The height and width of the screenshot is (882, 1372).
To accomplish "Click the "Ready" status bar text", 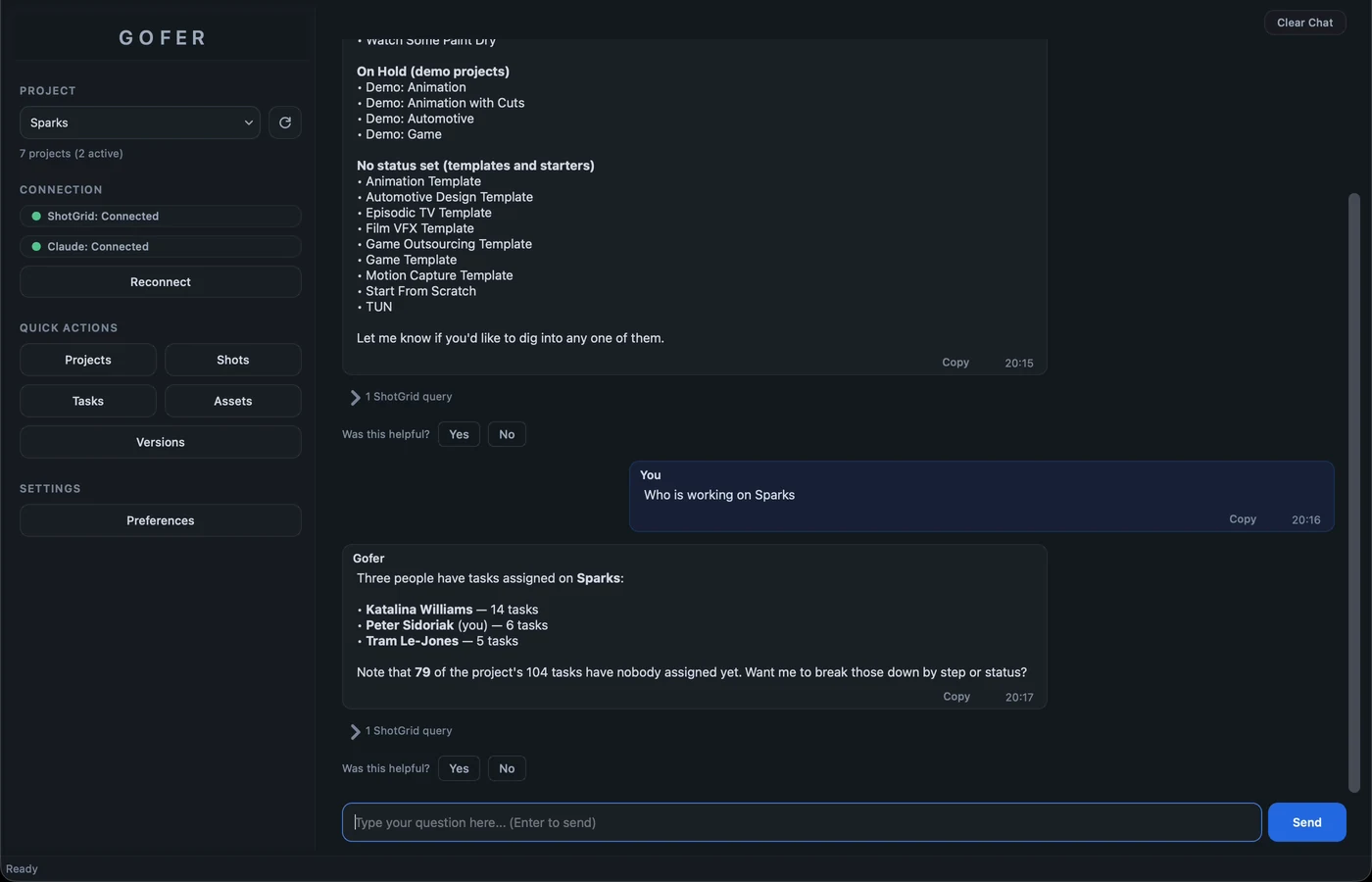I will [22, 869].
